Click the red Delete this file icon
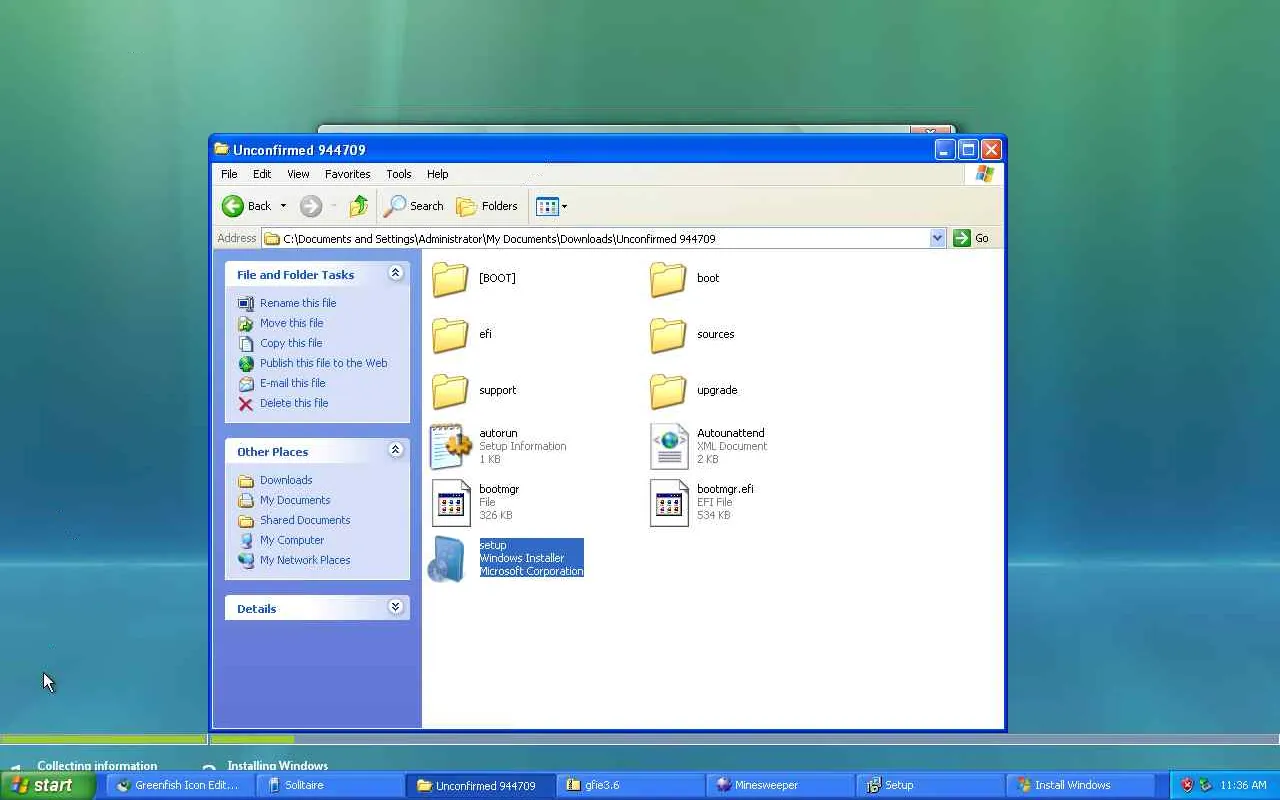1280x800 pixels. (246, 403)
